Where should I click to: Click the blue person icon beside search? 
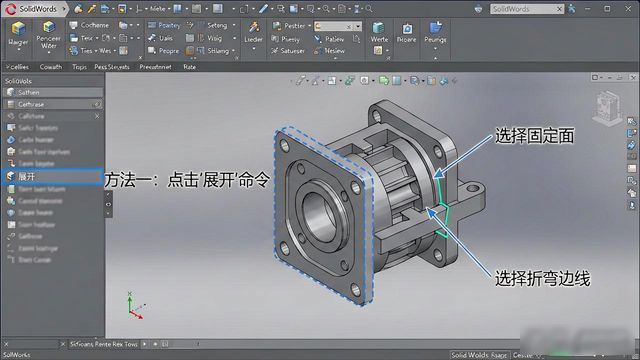tap(571, 9)
